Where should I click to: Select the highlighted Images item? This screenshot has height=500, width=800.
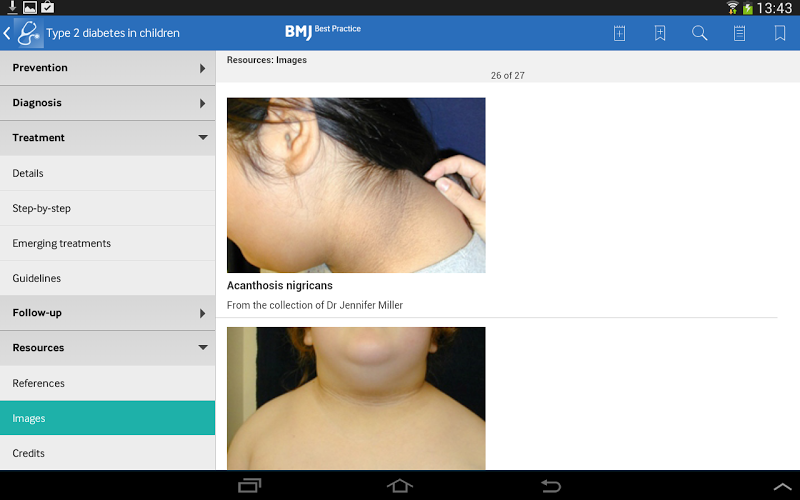pos(108,418)
